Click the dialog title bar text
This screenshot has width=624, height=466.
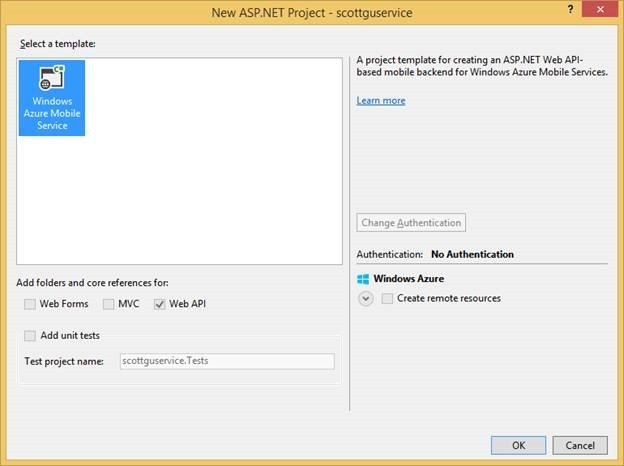click(311, 12)
